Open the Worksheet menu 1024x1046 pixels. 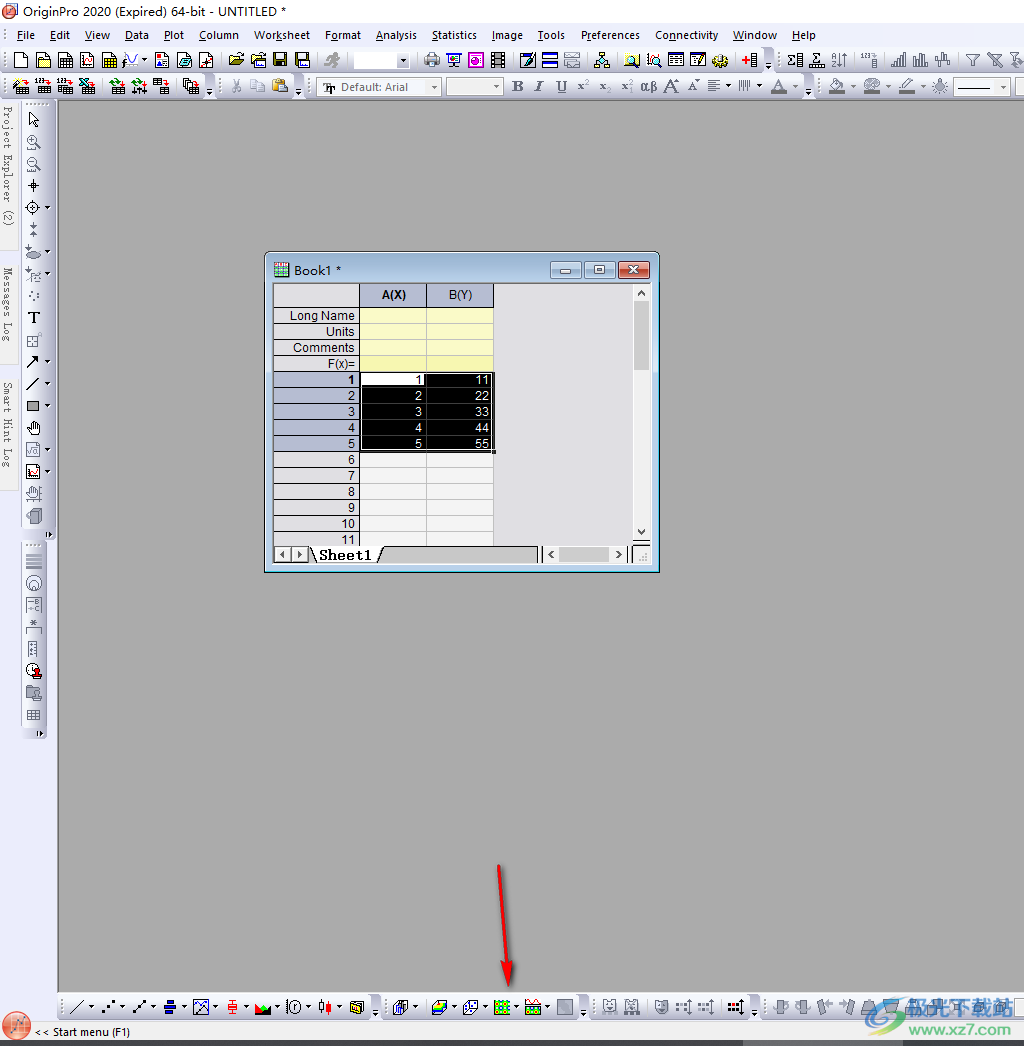click(282, 35)
